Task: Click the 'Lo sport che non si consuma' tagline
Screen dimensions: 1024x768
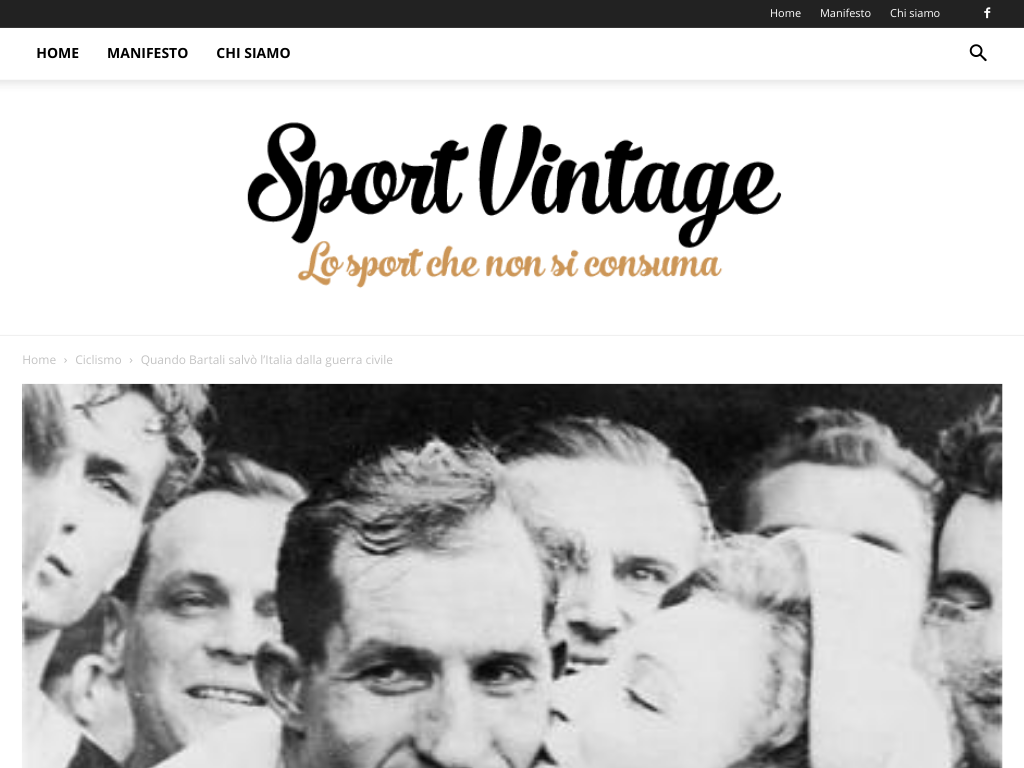Action: pyautogui.click(x=509, y=264)
